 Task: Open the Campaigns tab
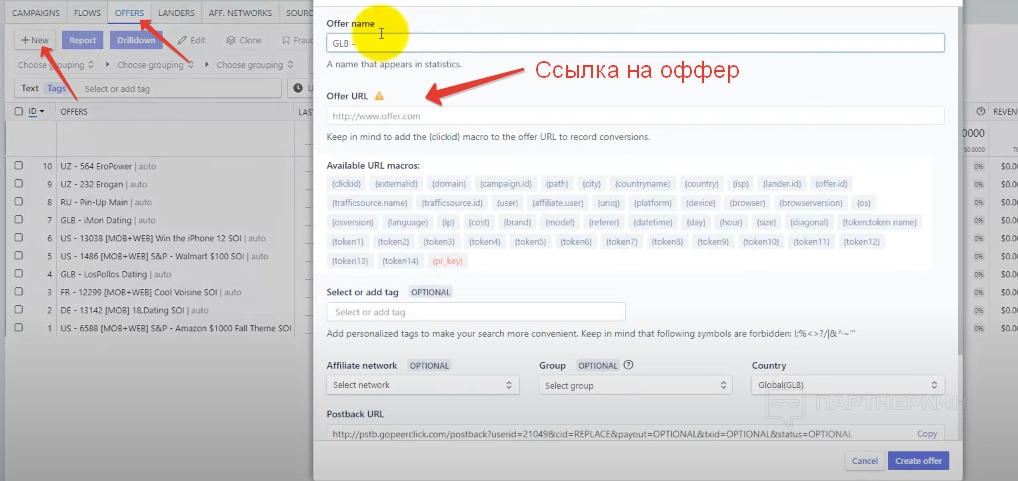pyautogui.click(x=36, y=12)
